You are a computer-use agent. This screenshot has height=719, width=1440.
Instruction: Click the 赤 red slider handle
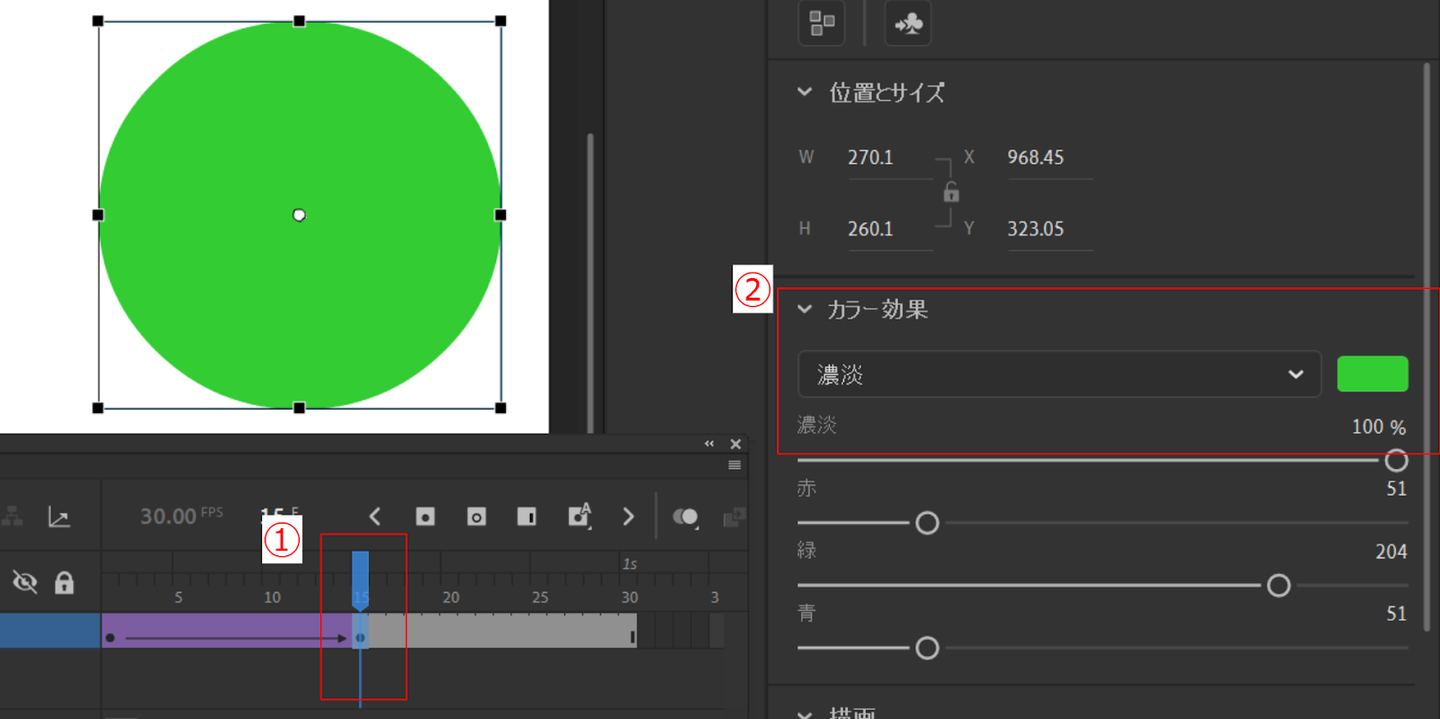point(927,522)
